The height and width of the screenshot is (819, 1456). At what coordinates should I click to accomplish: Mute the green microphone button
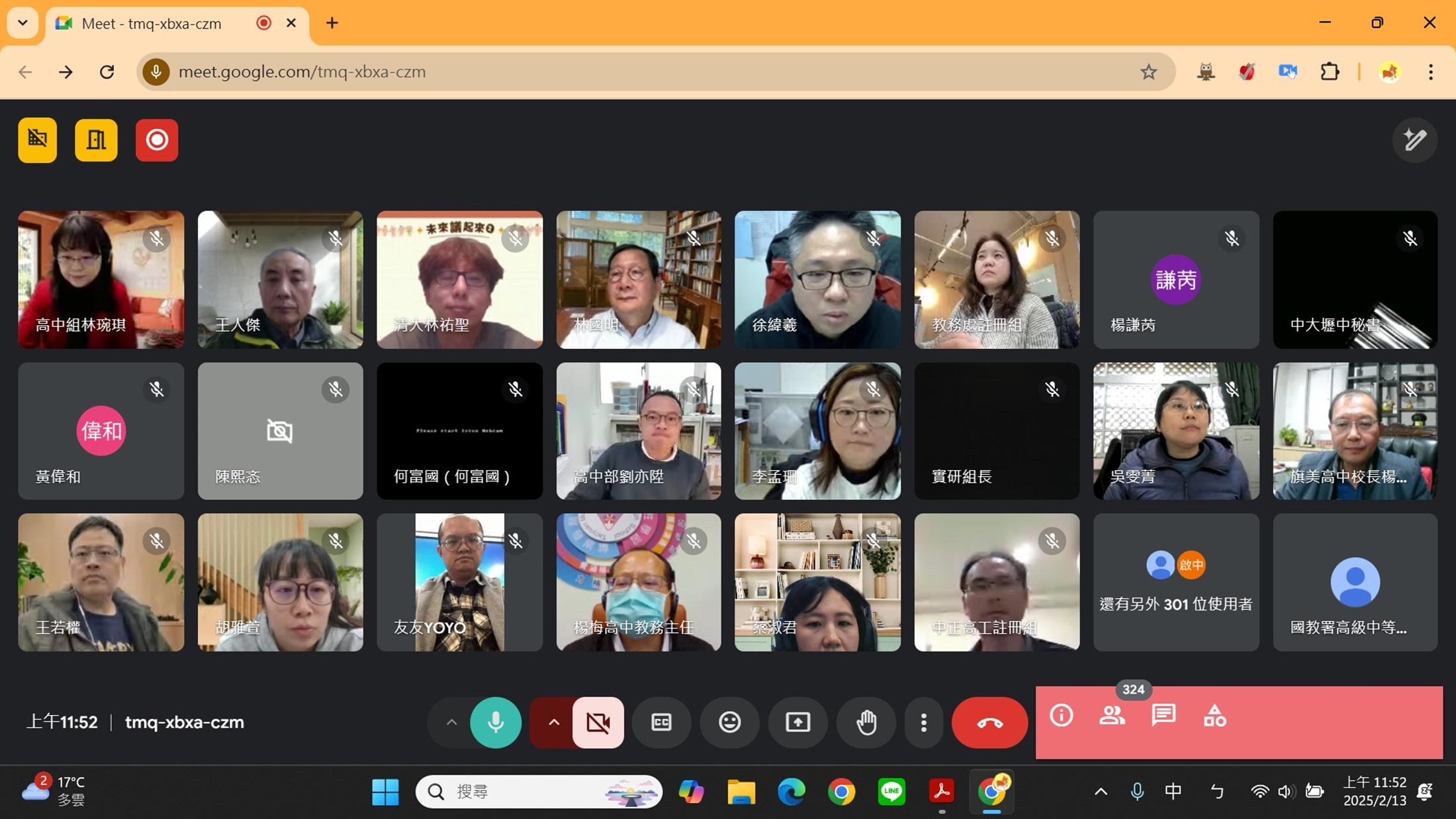[x=496, y=722]
